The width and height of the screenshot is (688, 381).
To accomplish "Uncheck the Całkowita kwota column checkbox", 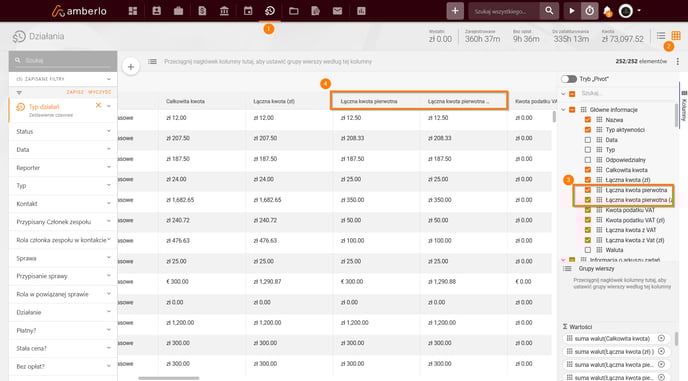I will coord(588,170).
